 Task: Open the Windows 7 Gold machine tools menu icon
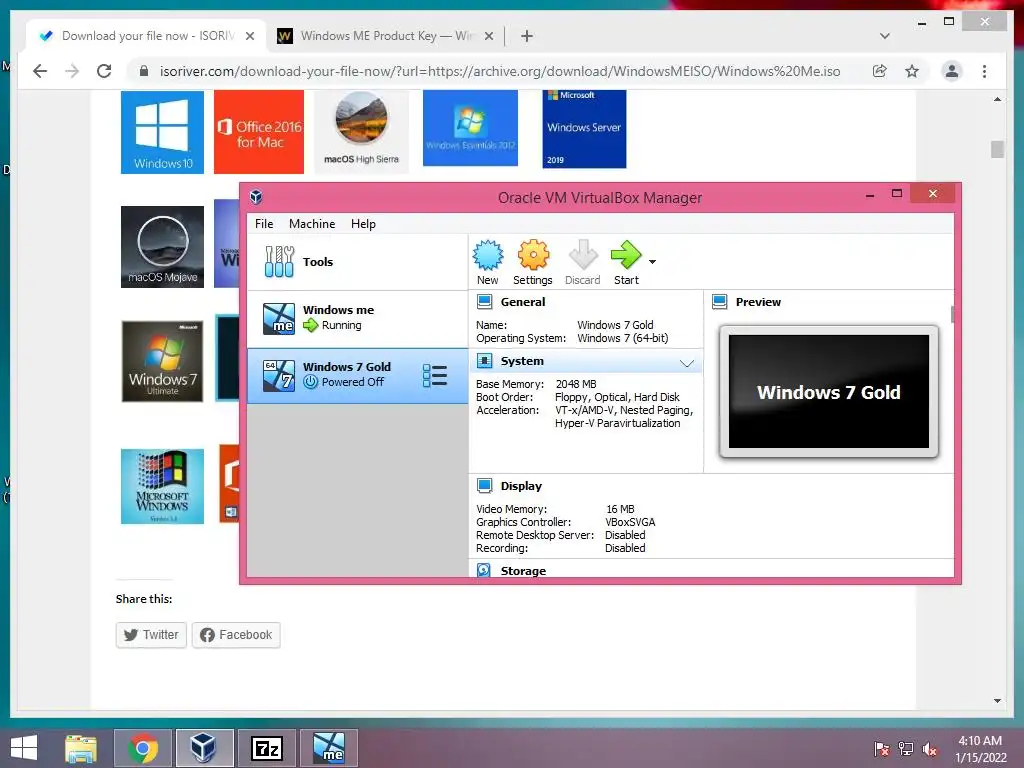tap(435, 376)
